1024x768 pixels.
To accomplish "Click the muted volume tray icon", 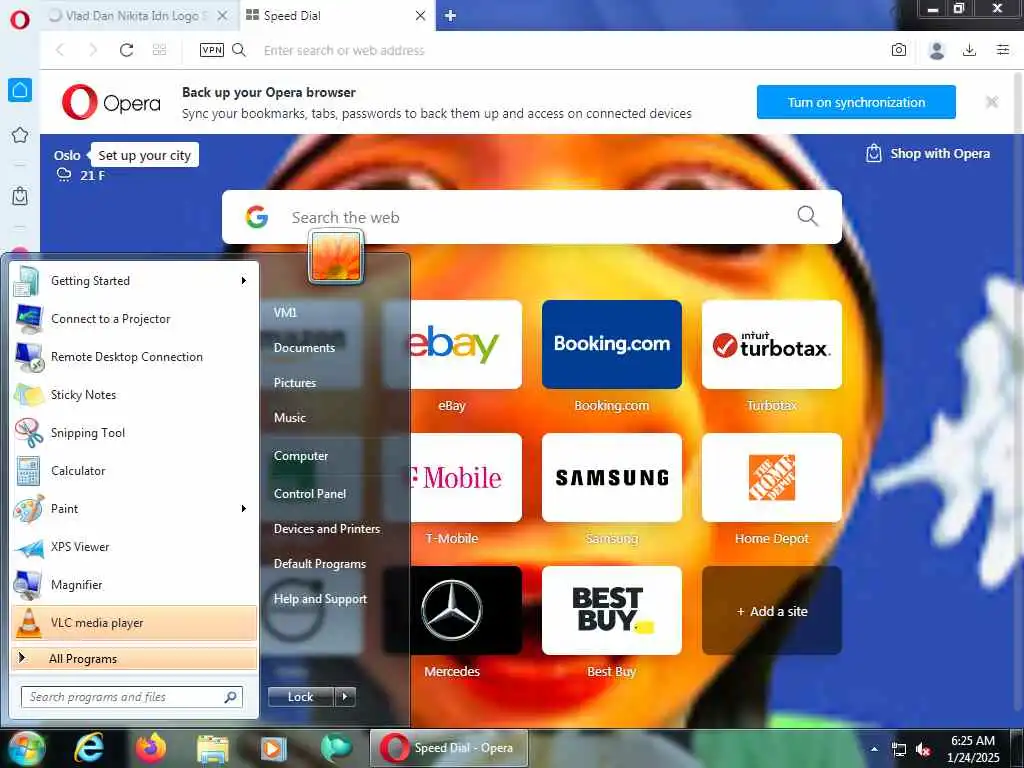I will [923, 750].
